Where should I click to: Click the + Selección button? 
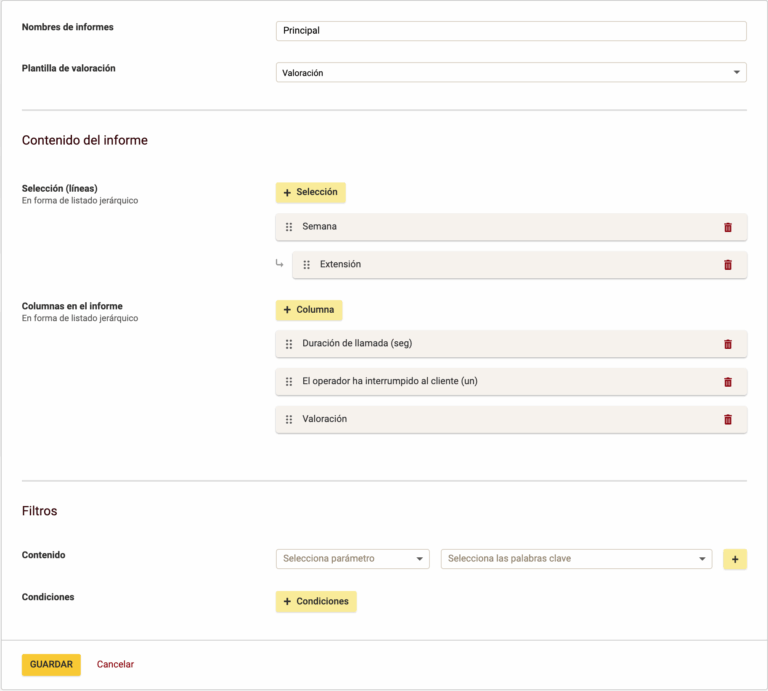click(x=310, y=192)
